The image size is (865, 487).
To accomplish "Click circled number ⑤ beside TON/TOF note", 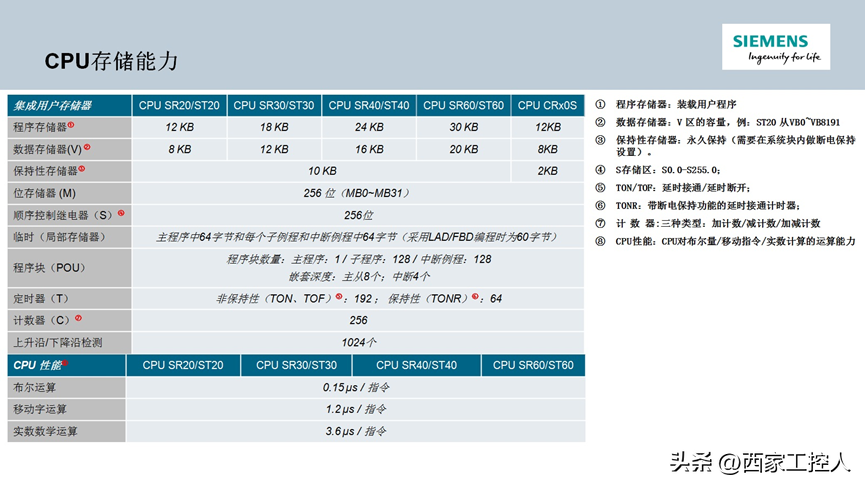I will pyautogui.click(x=600, y=188).
